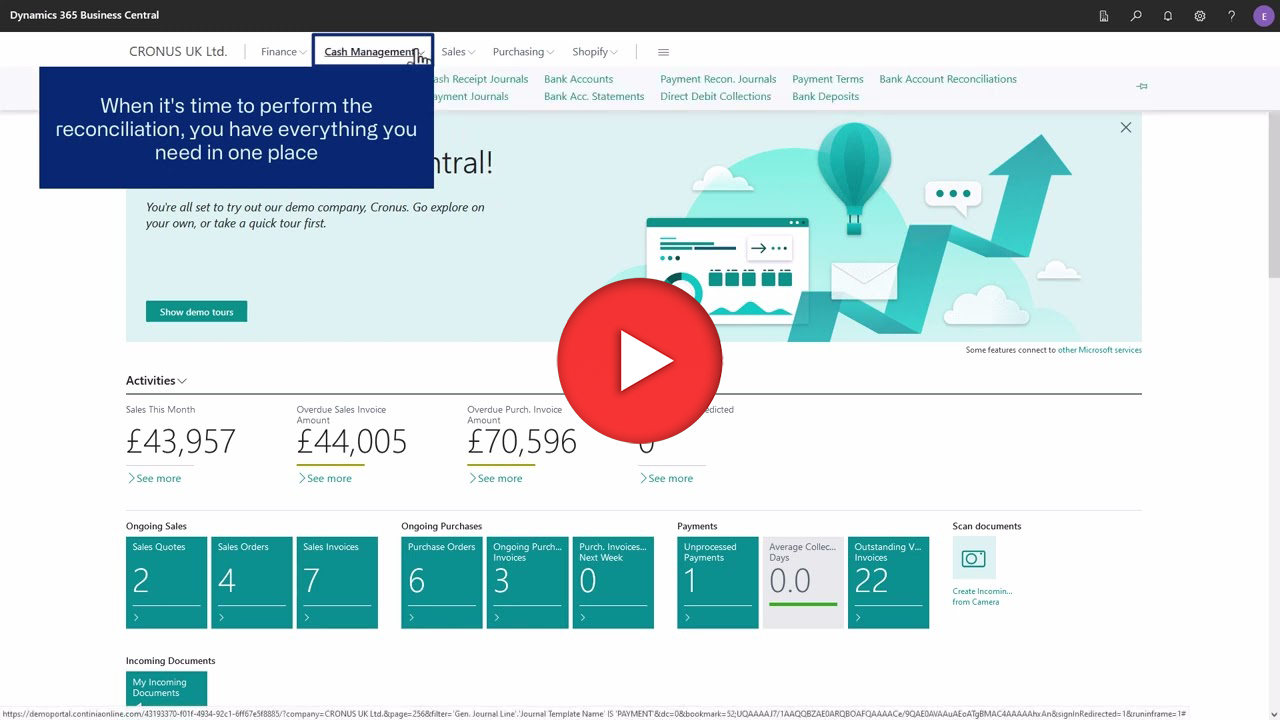The width and height of the screenshot is (1280, 720).
Task: Open Bank Account Reconciliations
Action: point(948,79)
